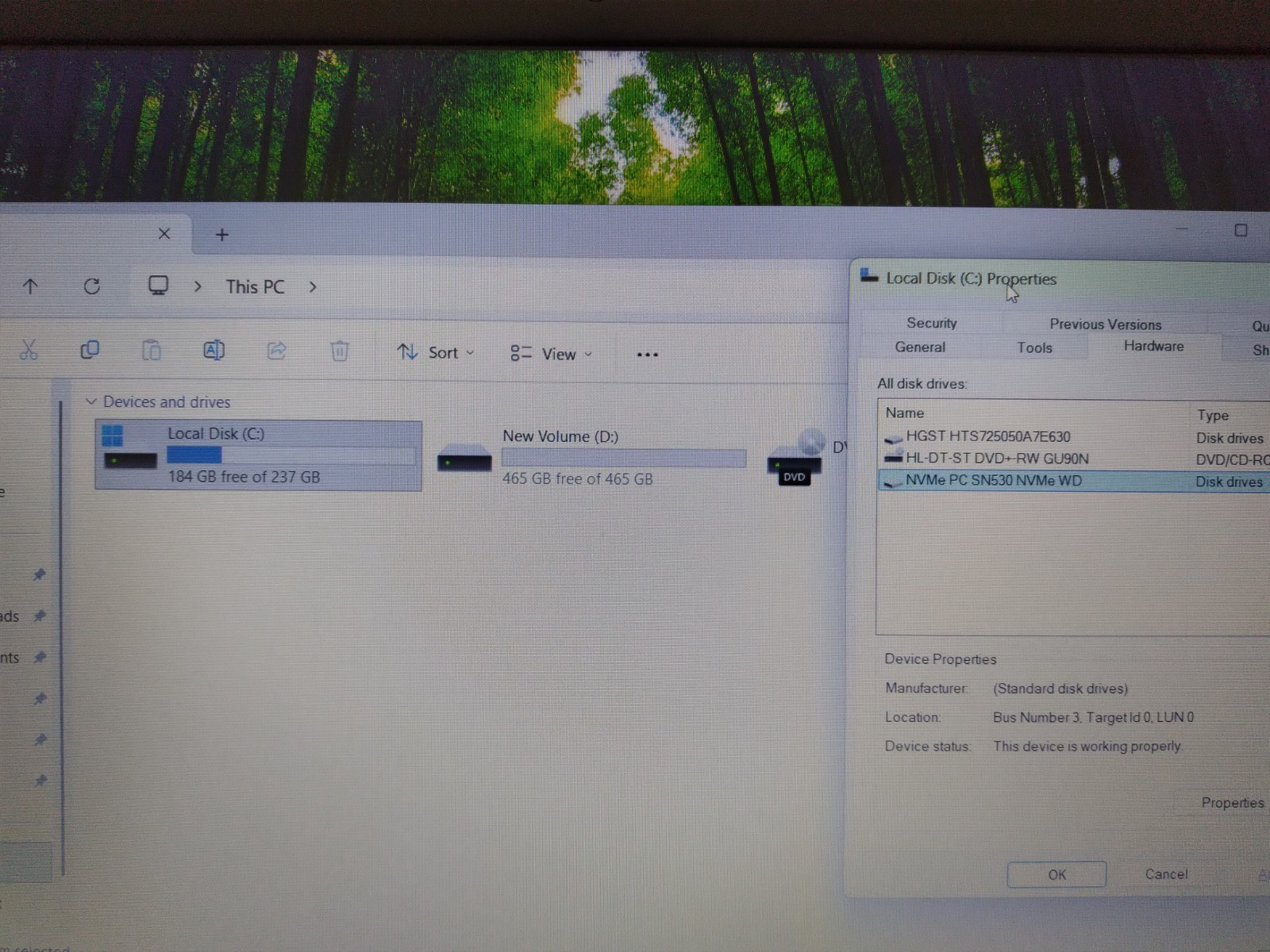Viewport: 1270px width, 952px height.
Task: Select the Local Disk (C:) drive
Action: pyautogui.click(x=259, y=455)
